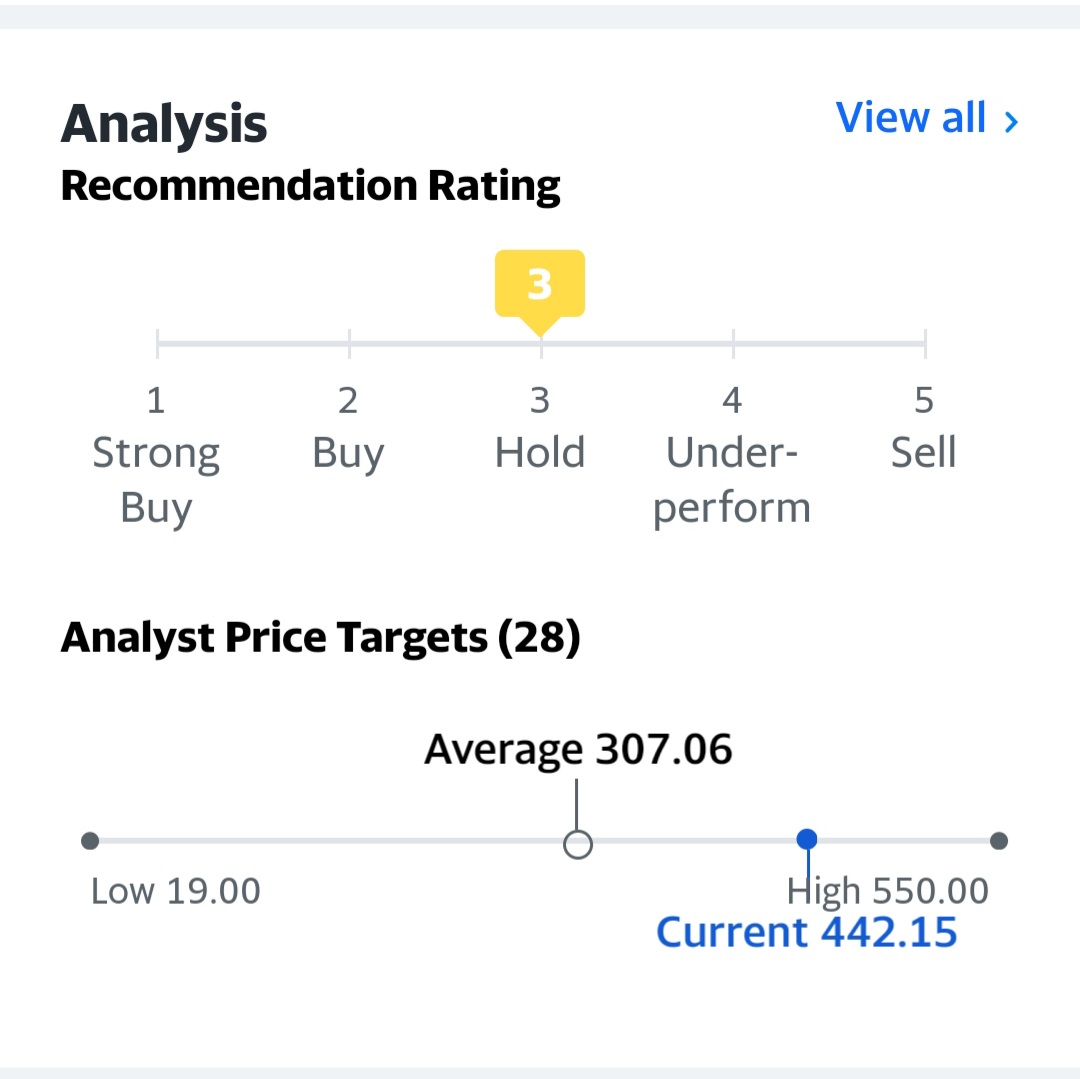Click the low price target dot
1080x1079 pixels.
pyautogui.click(x=90, y=841)
